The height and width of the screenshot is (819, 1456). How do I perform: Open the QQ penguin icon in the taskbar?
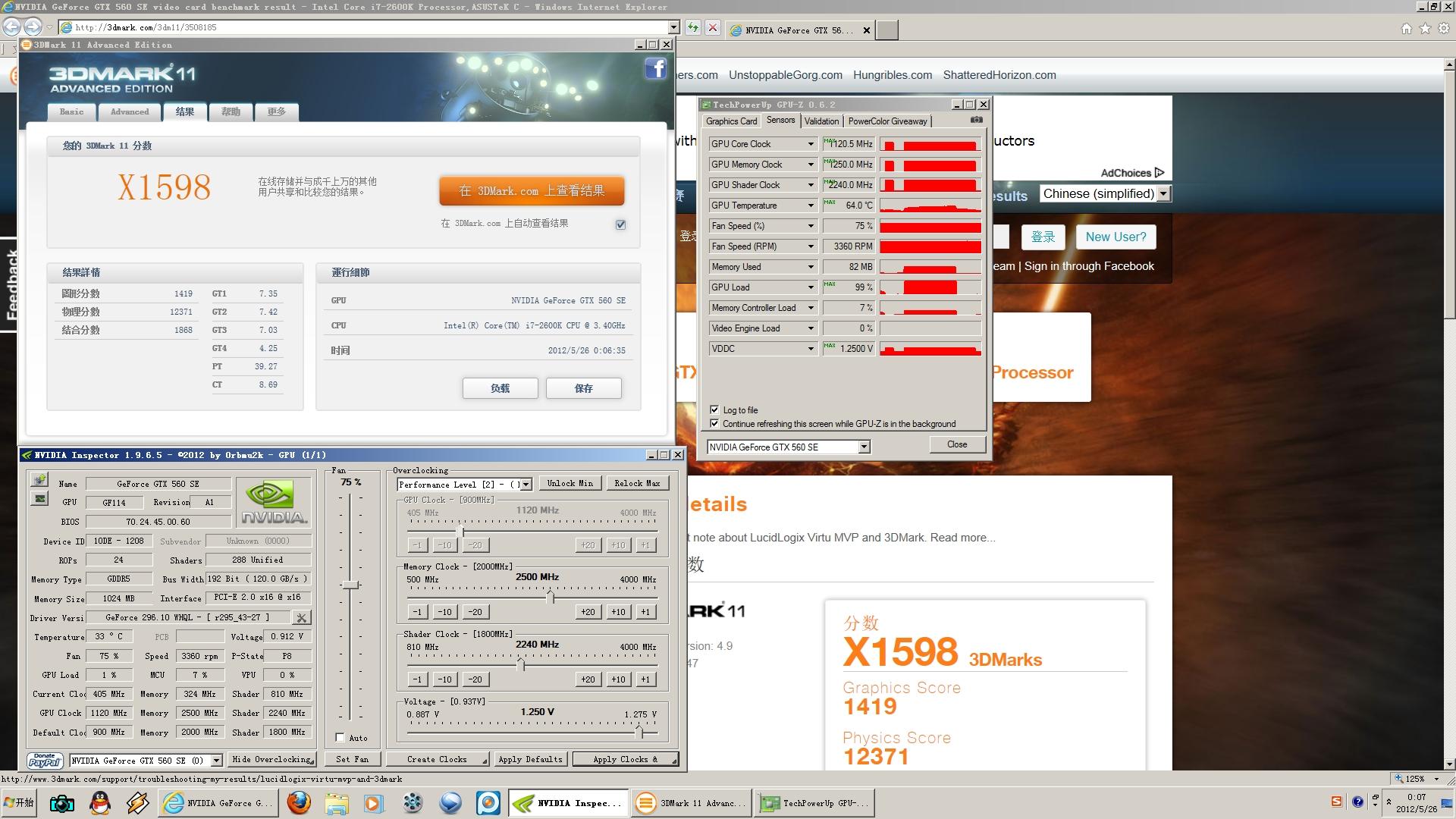click(x=100, y=803)
